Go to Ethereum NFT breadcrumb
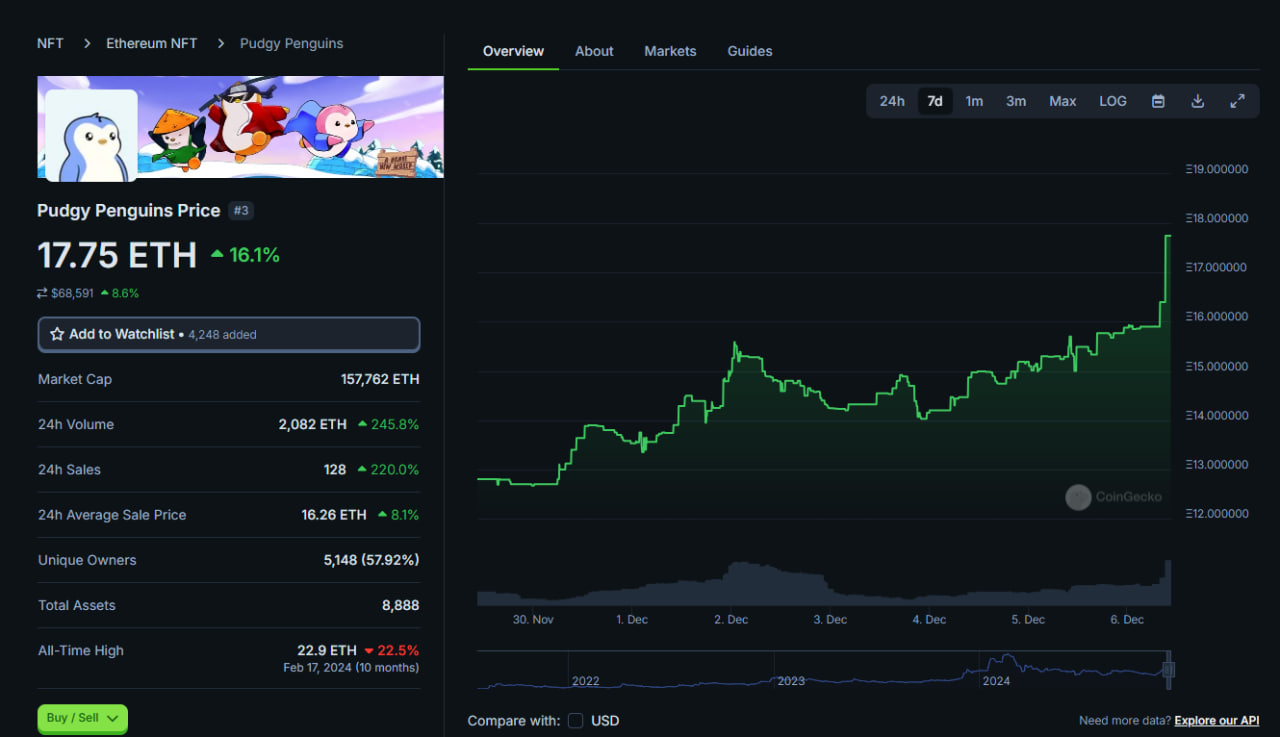This screenshot has height=737, width=1280. (x=152, y=44)
